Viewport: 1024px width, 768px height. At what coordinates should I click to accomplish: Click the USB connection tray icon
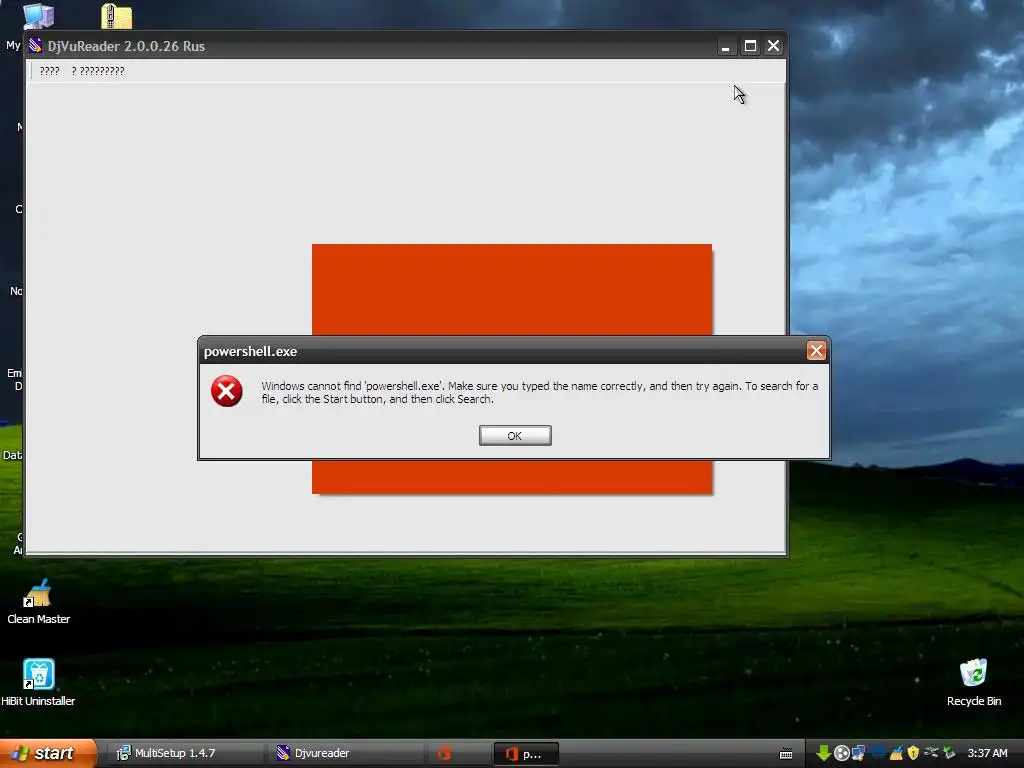[x=931, y=752]
